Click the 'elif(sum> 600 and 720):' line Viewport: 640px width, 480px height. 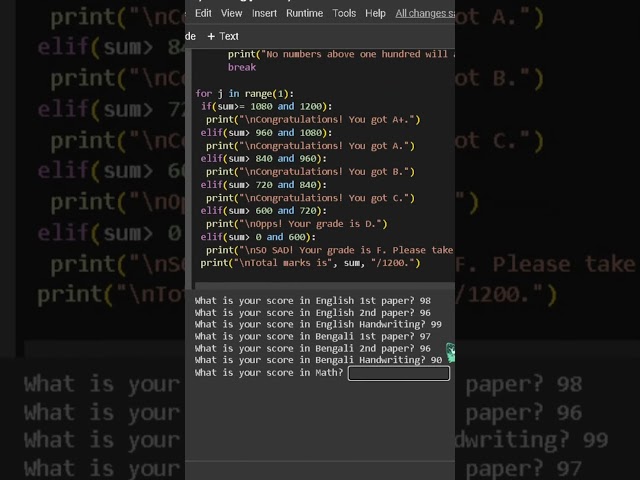263,211
